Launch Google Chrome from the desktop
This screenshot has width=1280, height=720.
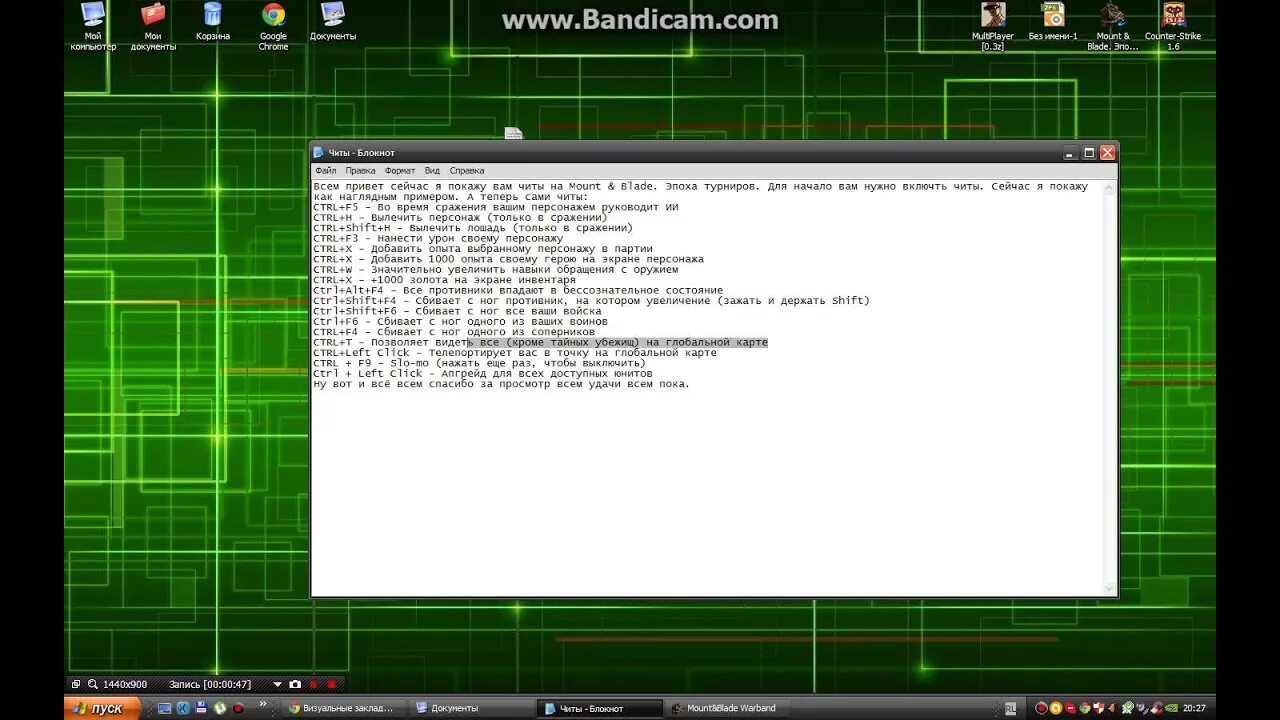[273, 26]
